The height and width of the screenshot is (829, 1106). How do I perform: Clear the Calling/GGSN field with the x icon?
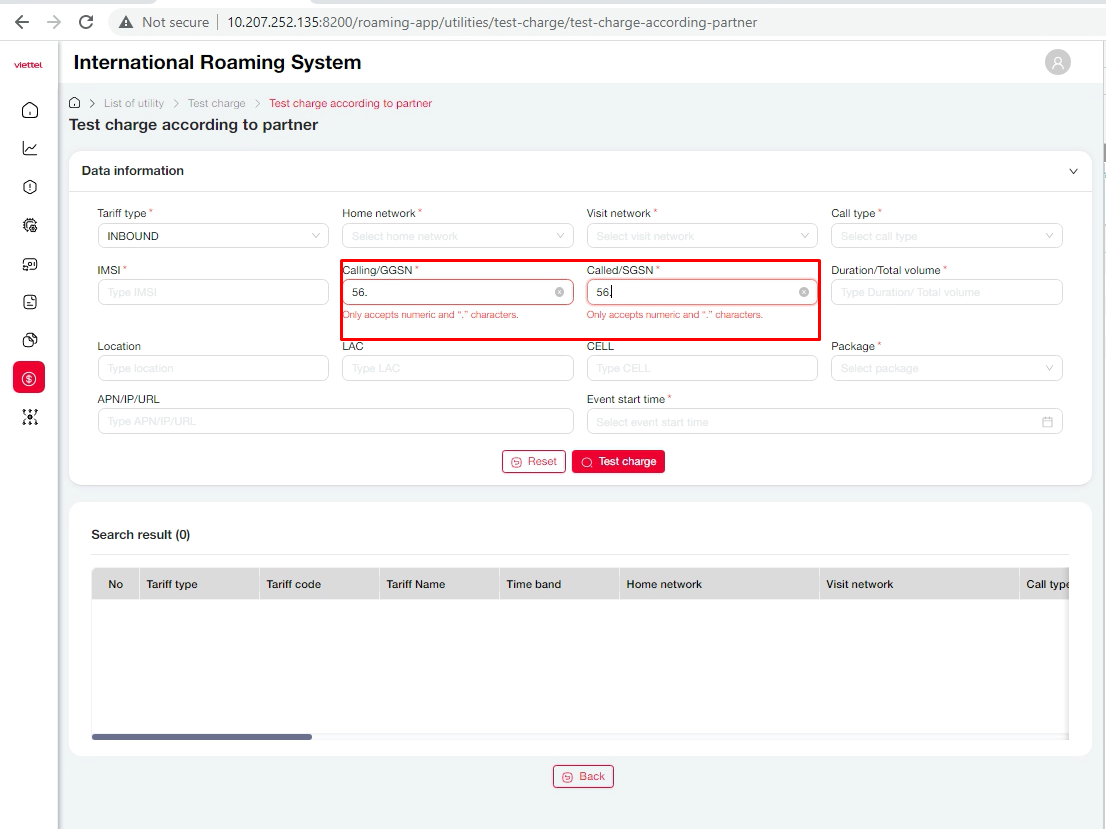tap(559, 292)
